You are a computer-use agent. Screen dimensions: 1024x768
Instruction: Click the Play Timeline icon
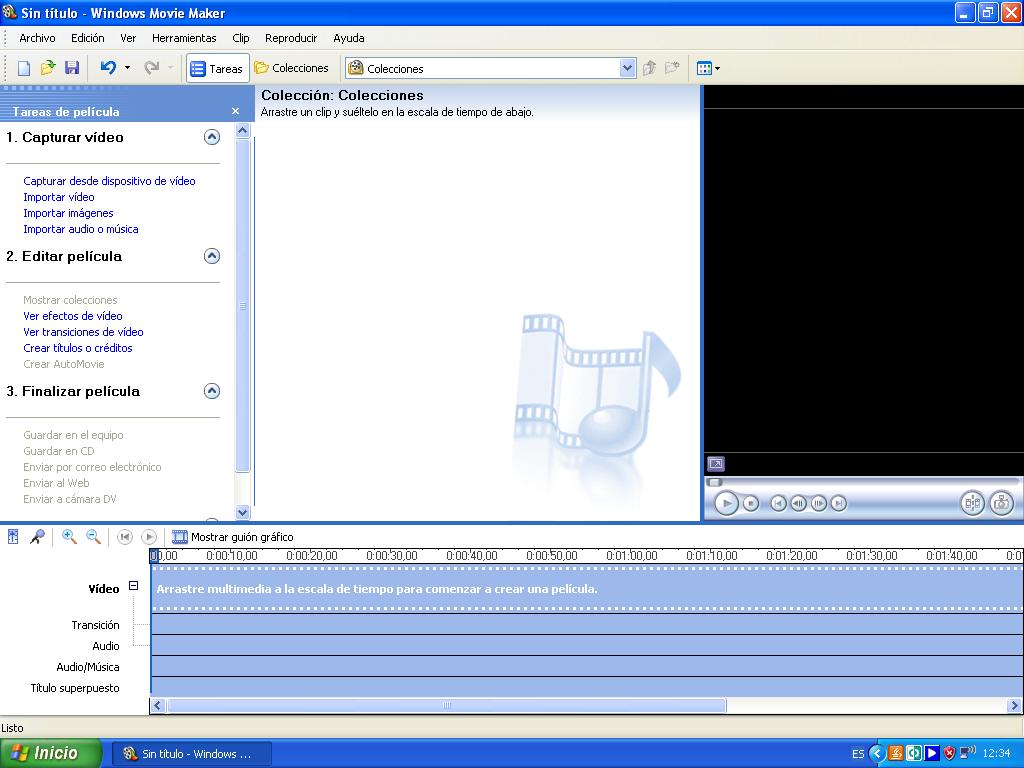pos(149,537)
